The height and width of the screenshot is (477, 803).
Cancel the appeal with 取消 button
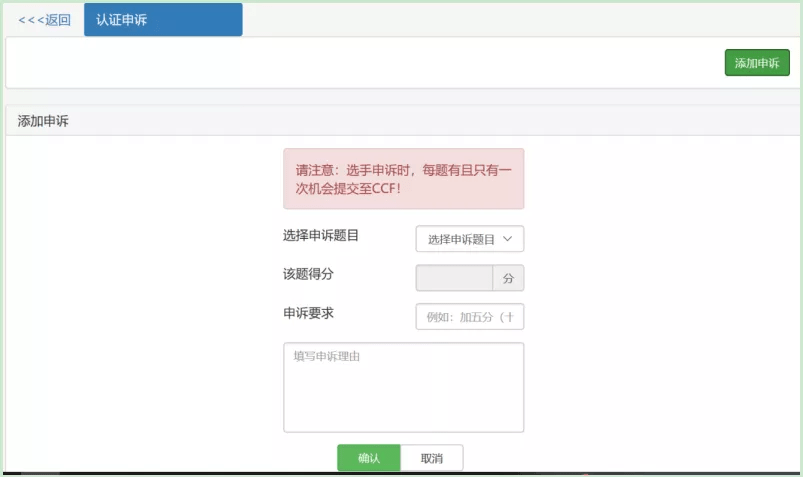pos(432,458)
